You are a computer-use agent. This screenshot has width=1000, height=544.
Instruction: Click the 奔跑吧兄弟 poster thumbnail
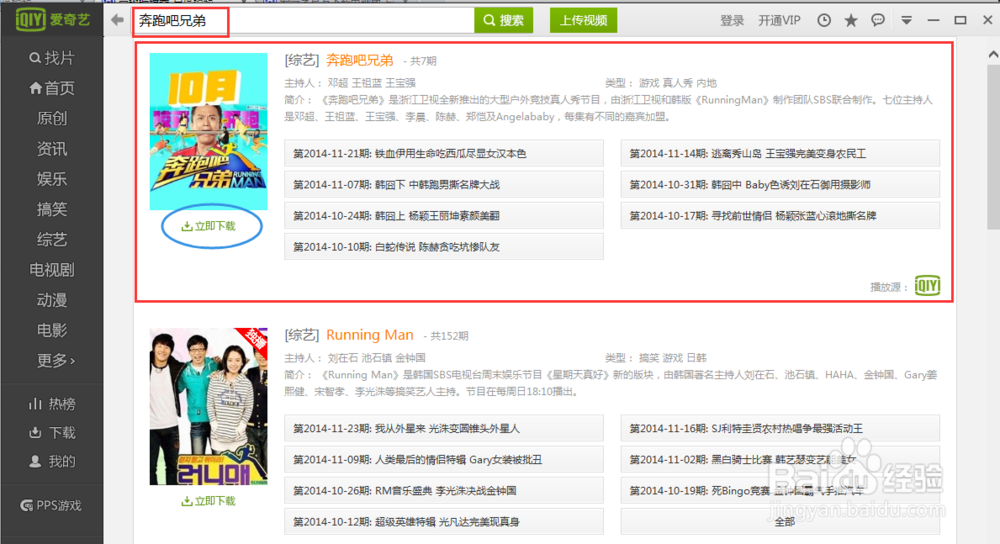coord(209,131)
